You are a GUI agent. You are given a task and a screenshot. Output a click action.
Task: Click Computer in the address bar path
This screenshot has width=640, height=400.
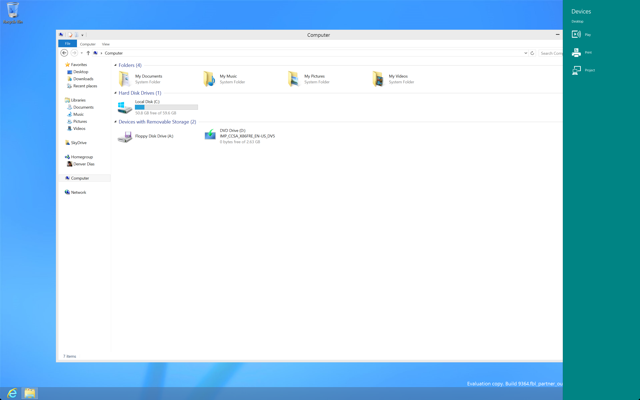113,53
